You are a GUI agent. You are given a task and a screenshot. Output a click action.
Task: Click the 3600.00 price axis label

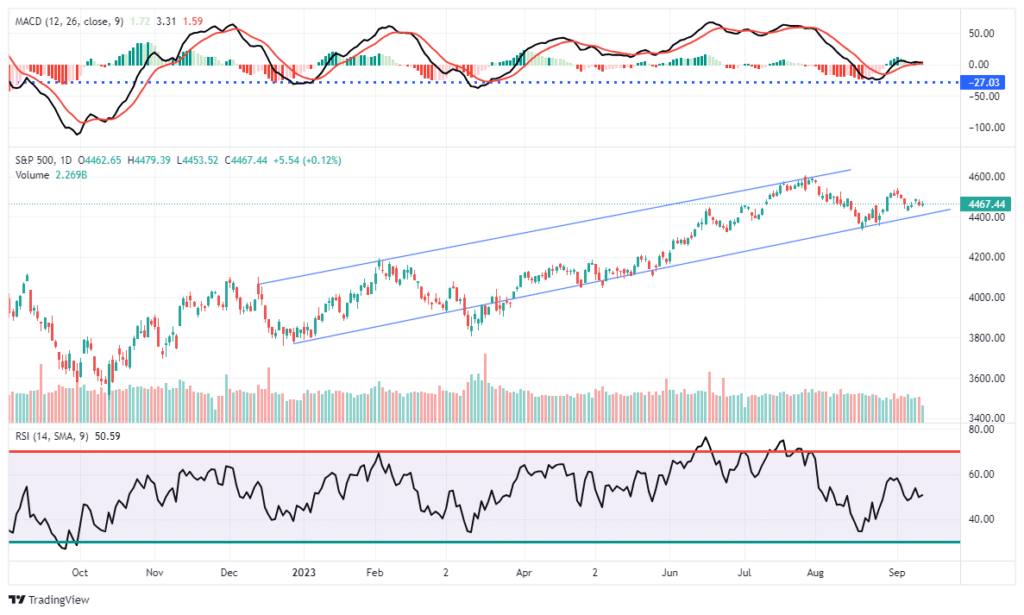(x=986, y=379)
